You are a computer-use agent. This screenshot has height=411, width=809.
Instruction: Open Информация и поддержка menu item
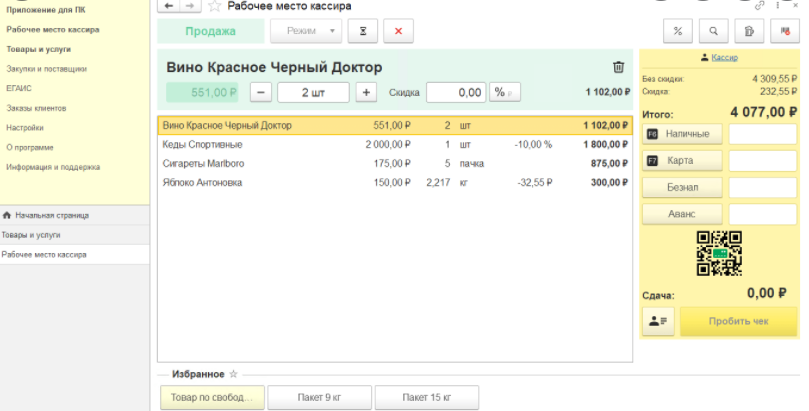[53, 167]
